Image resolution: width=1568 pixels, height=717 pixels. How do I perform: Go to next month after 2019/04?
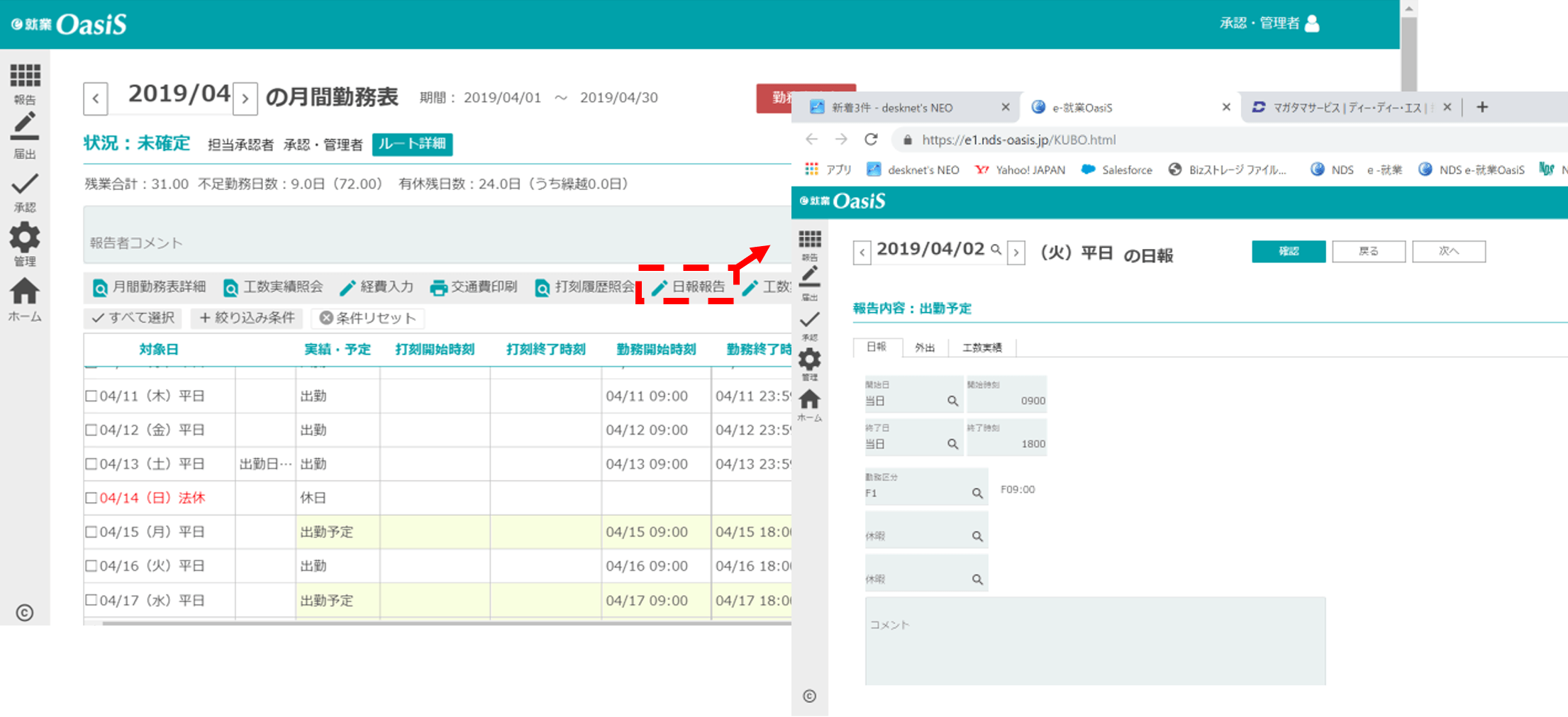click(x=245, y=98)
